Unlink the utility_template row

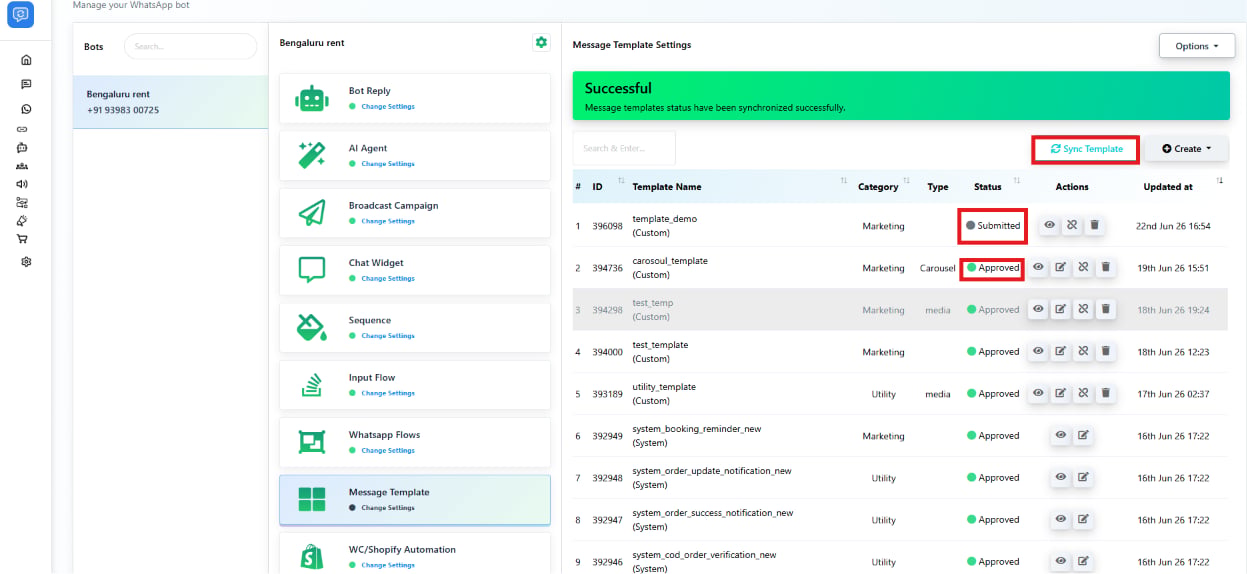[1083, 394]
